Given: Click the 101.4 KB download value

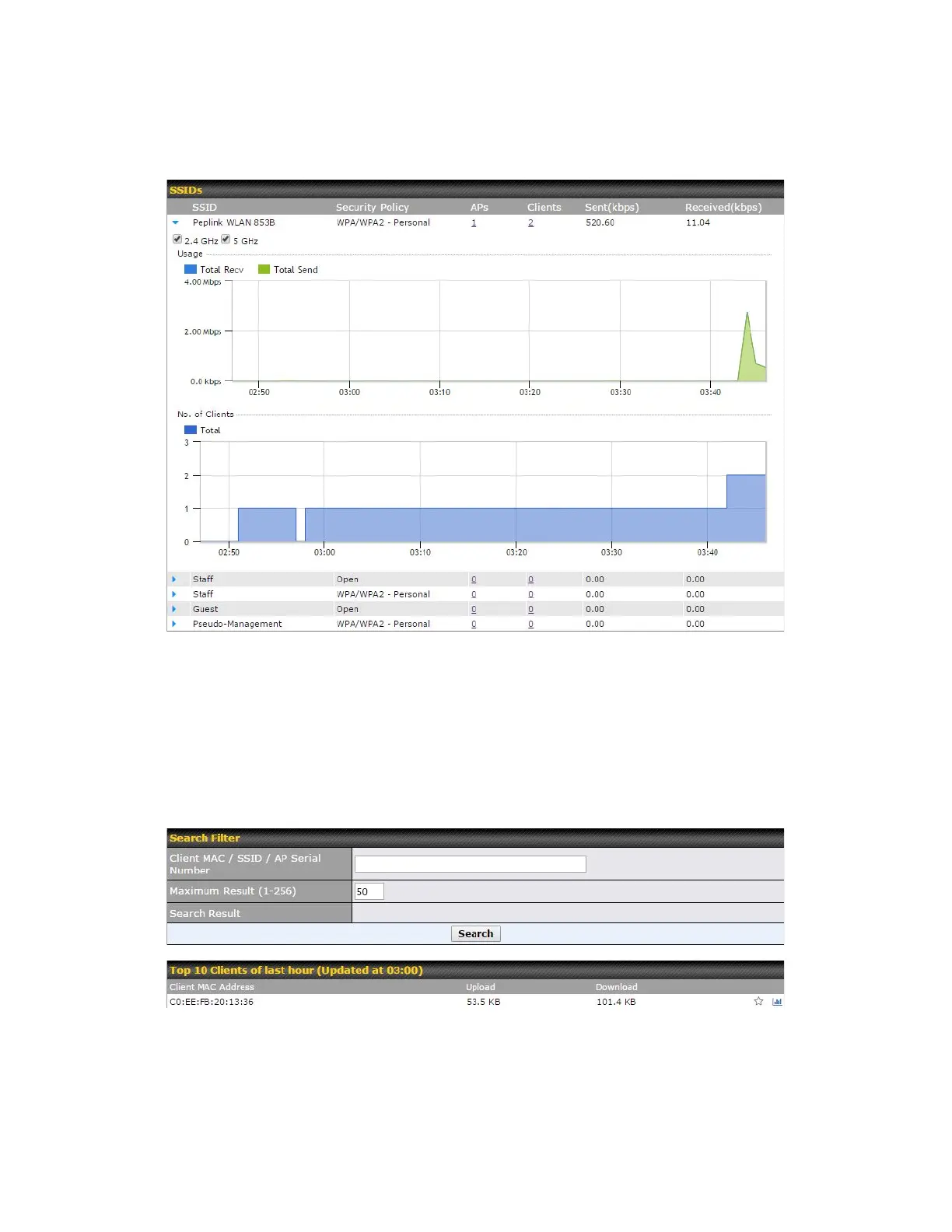Looking at the screenshot, I should point(616,1002).
